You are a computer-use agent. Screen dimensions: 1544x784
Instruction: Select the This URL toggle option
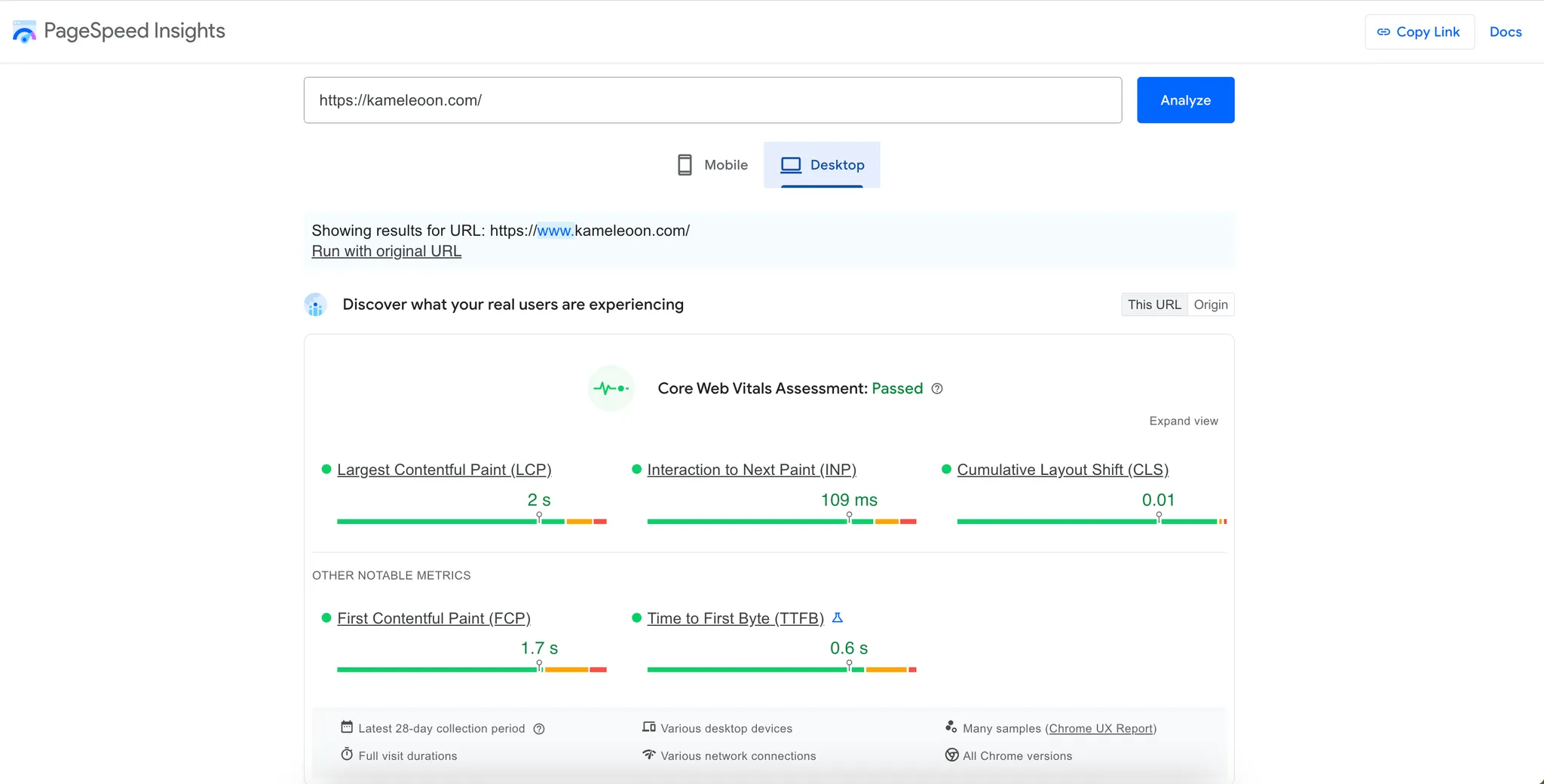[1153, 305]
